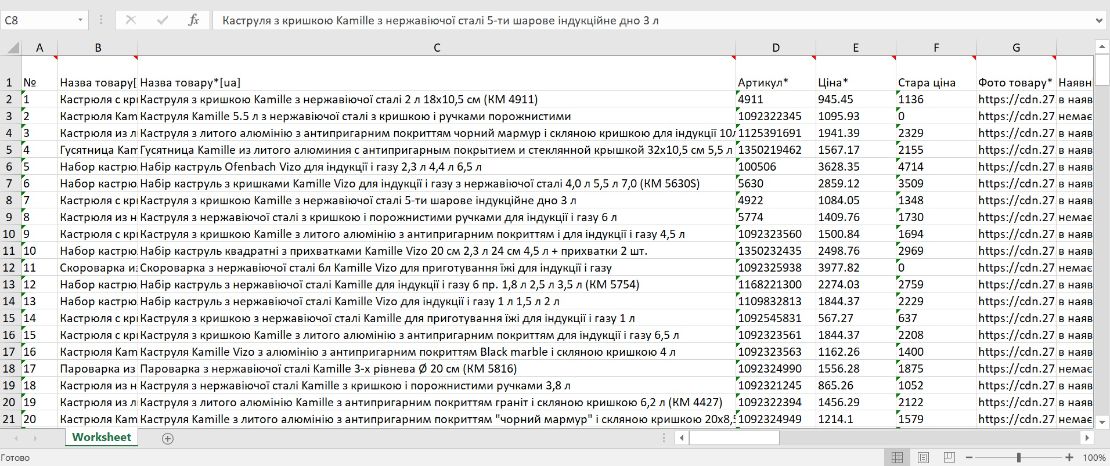
Task: Click the Select All corner triangle
Action: pos(13,48)
